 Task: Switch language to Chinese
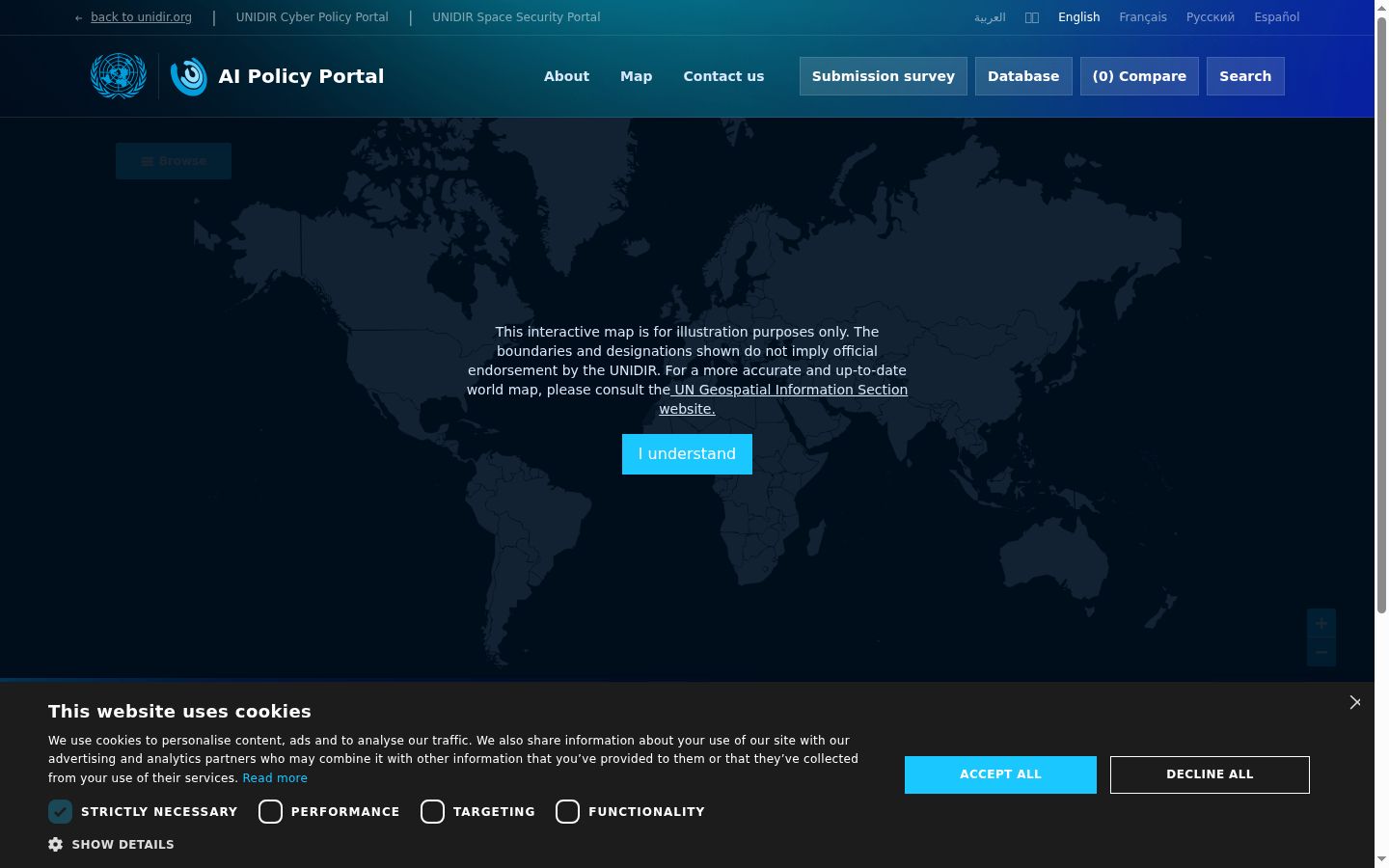(1032, 17)
